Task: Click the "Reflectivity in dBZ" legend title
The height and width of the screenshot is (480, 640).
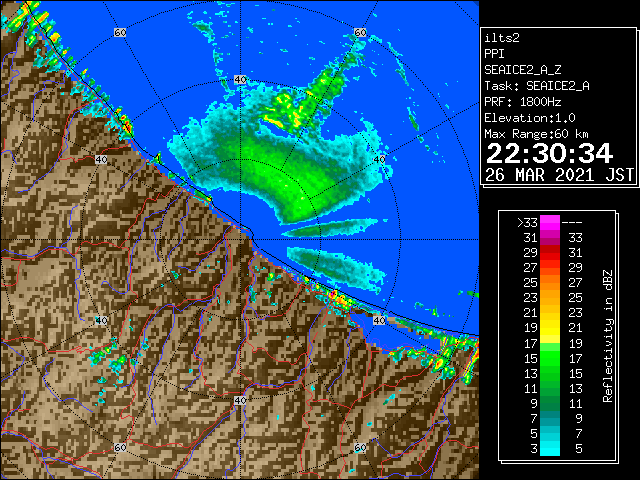Action: point(608,336)
